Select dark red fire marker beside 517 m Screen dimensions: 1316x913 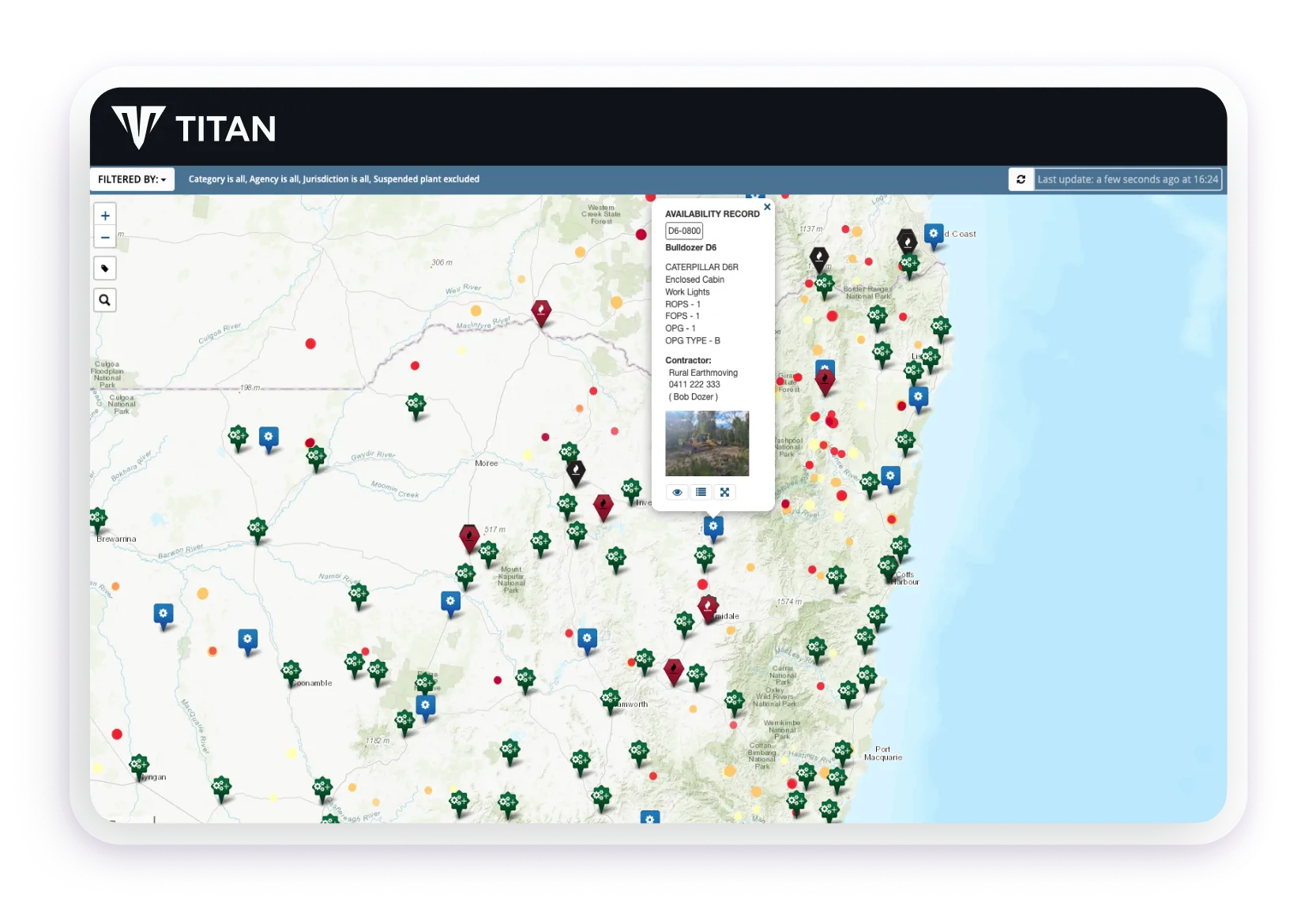469,539
